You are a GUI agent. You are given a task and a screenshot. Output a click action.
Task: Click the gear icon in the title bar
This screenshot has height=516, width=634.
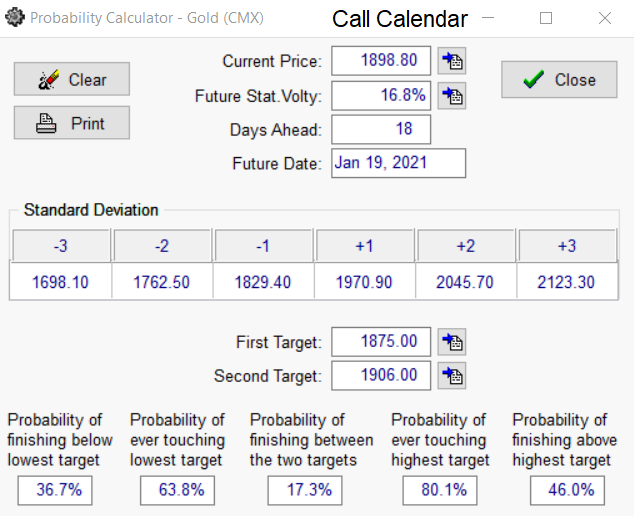tap(15, 18)
